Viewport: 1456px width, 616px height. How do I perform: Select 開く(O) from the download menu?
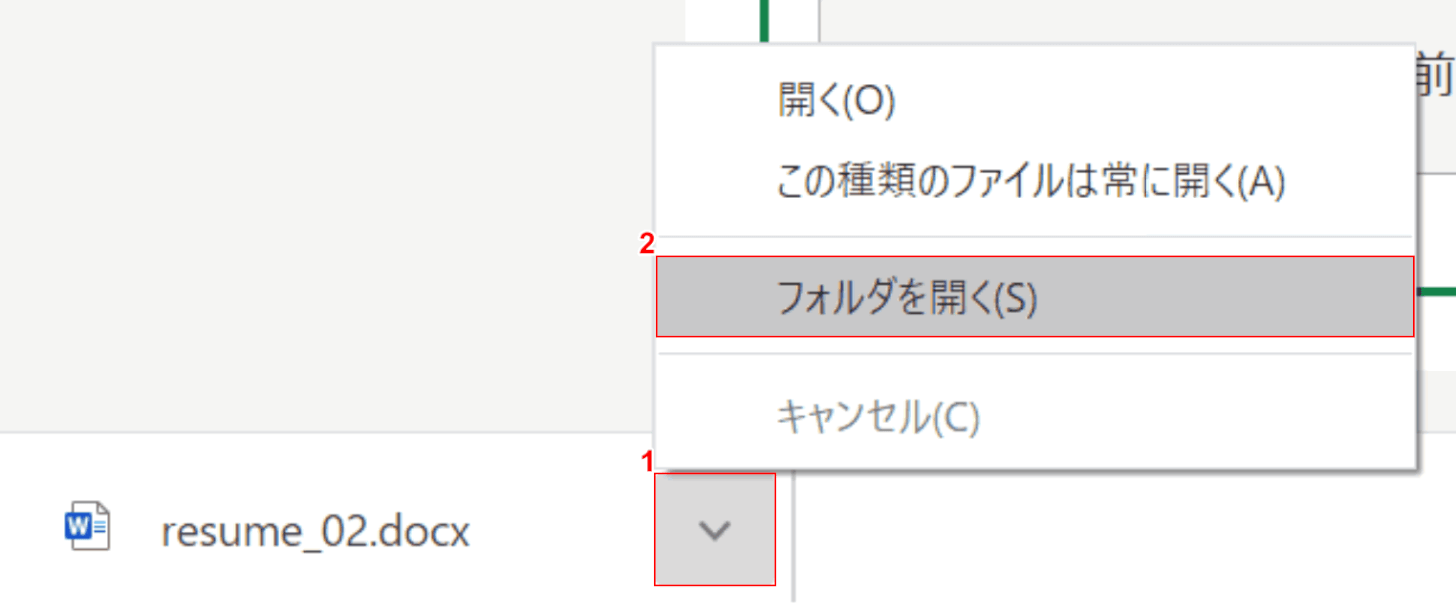coord(836,101)
